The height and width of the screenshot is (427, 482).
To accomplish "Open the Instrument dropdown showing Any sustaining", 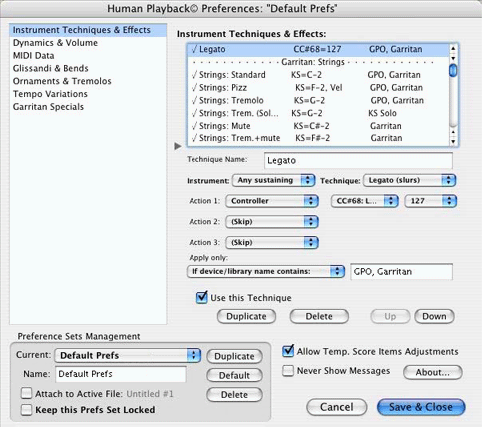I will (273, 180).
